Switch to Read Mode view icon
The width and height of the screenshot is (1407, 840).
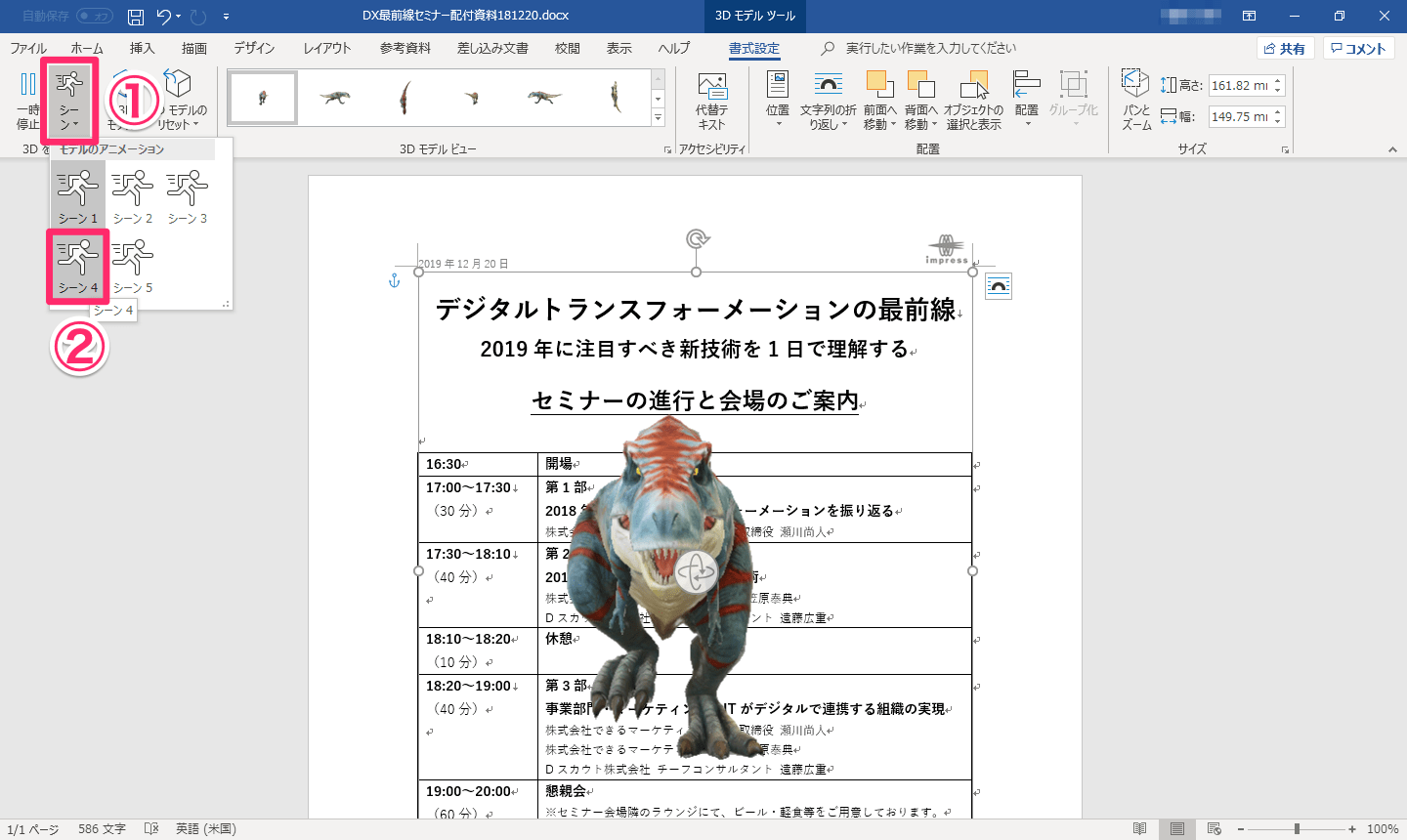pos(1140,829)
